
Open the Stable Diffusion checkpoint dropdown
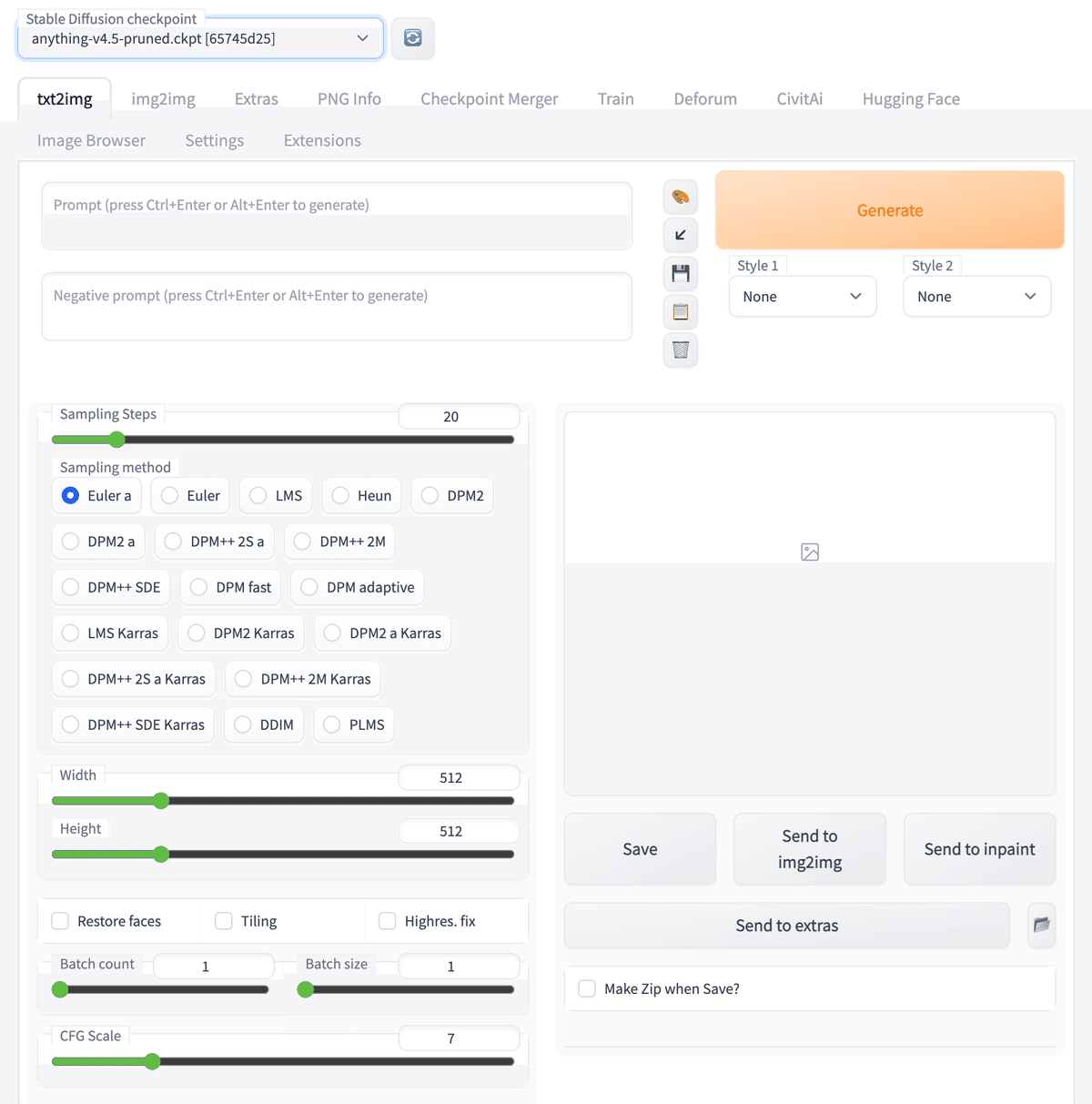pos(200,38)
